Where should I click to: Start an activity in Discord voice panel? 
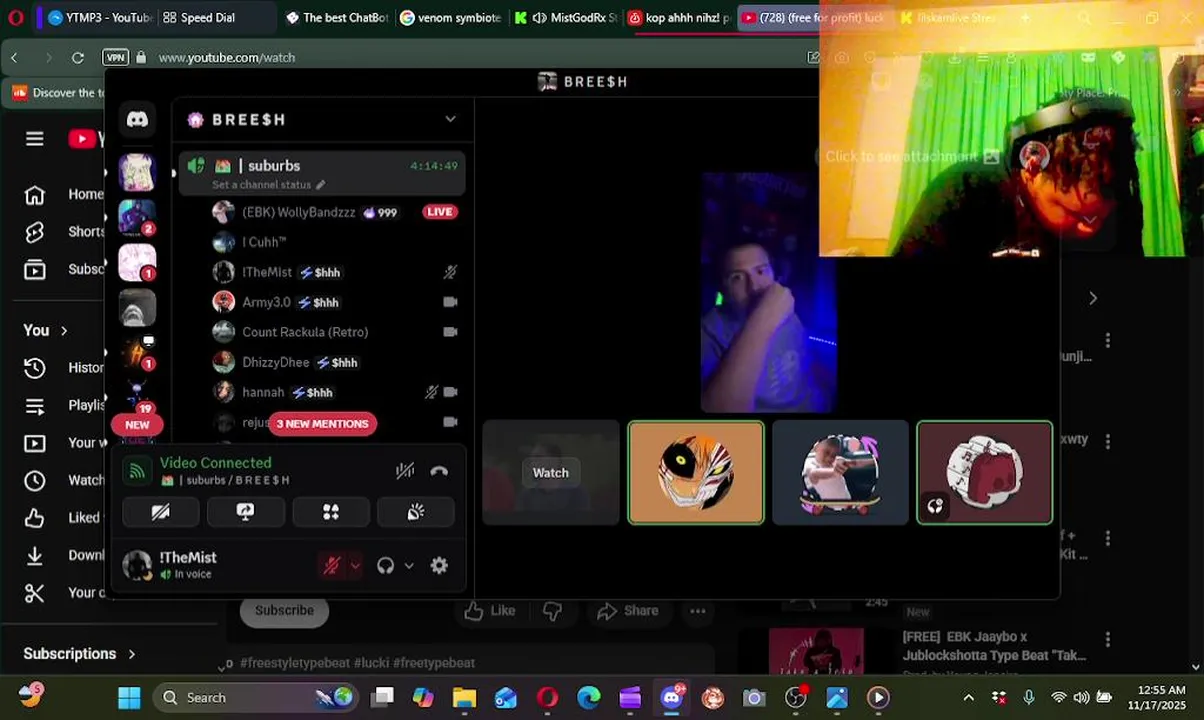tap(330, 512)
